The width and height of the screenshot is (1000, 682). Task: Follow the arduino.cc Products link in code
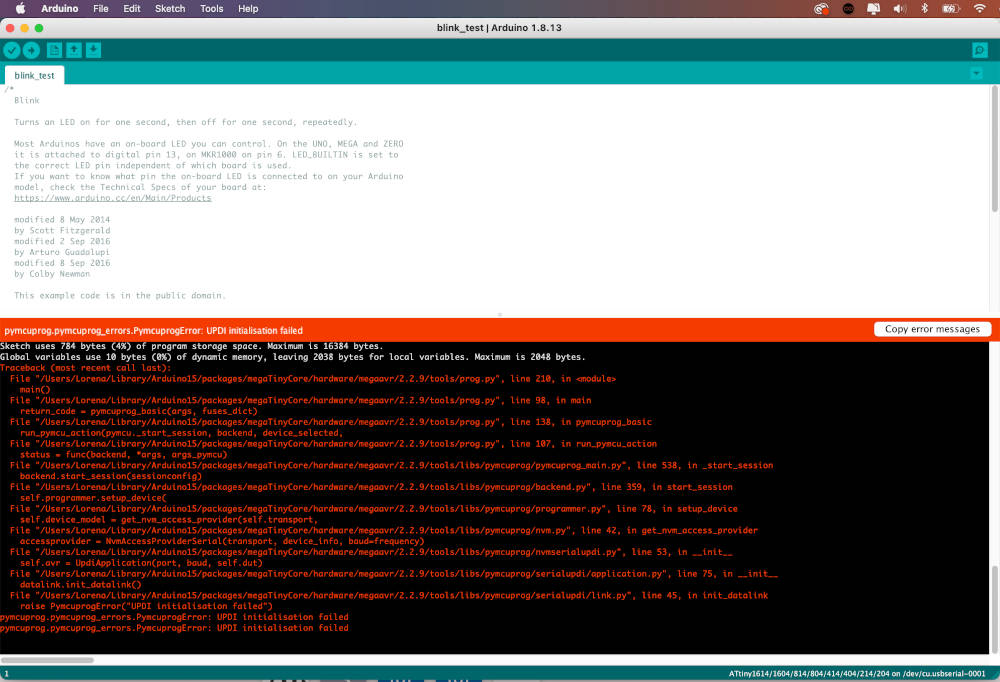(x=113, y=198)
